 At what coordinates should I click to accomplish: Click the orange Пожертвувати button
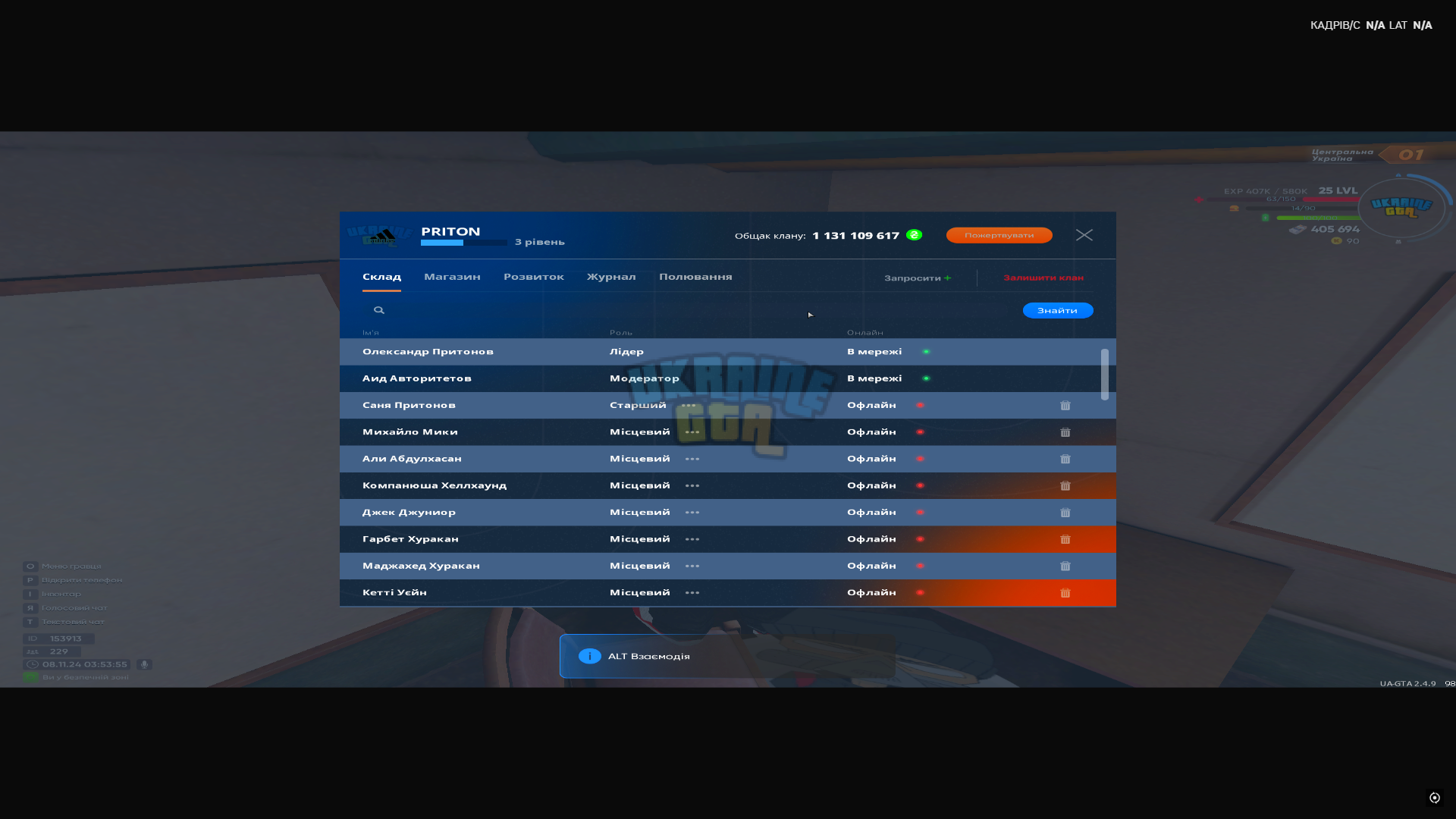click(999, 235)
